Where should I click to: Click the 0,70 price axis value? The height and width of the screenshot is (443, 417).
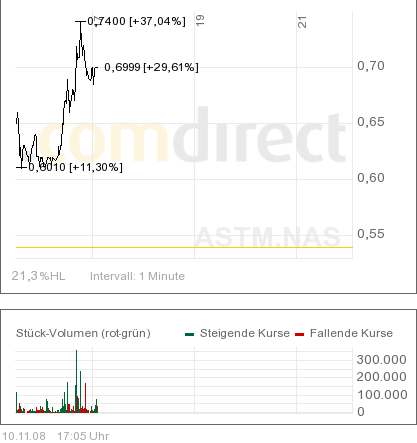coord(371,66)
